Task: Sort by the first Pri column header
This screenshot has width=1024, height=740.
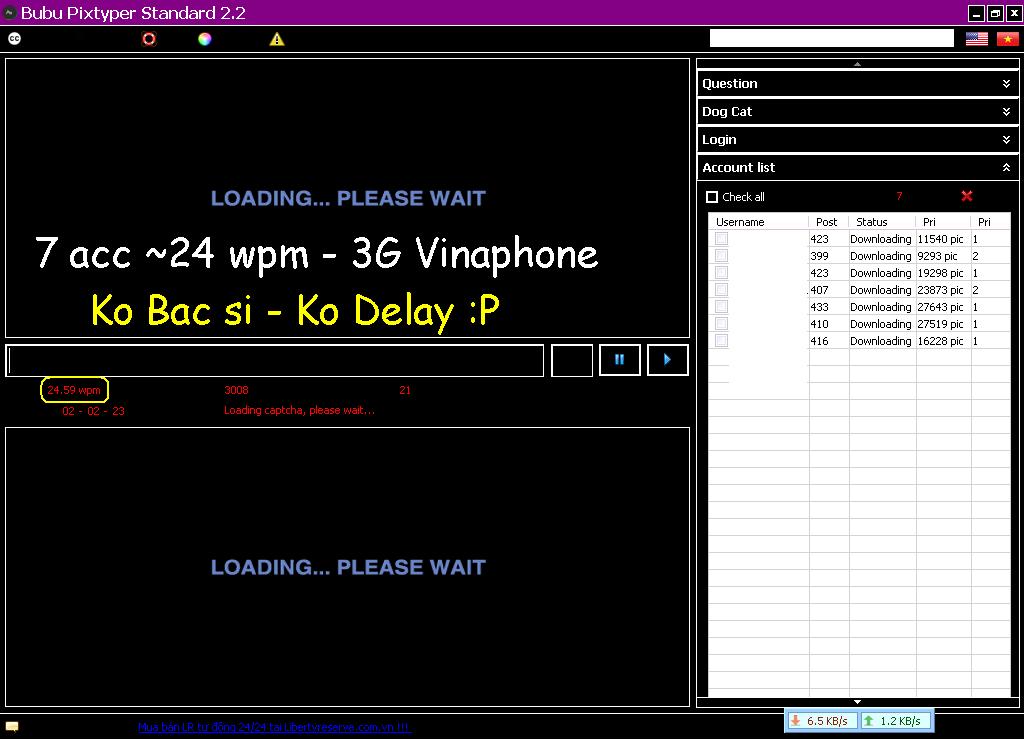Action: [943, 222]
